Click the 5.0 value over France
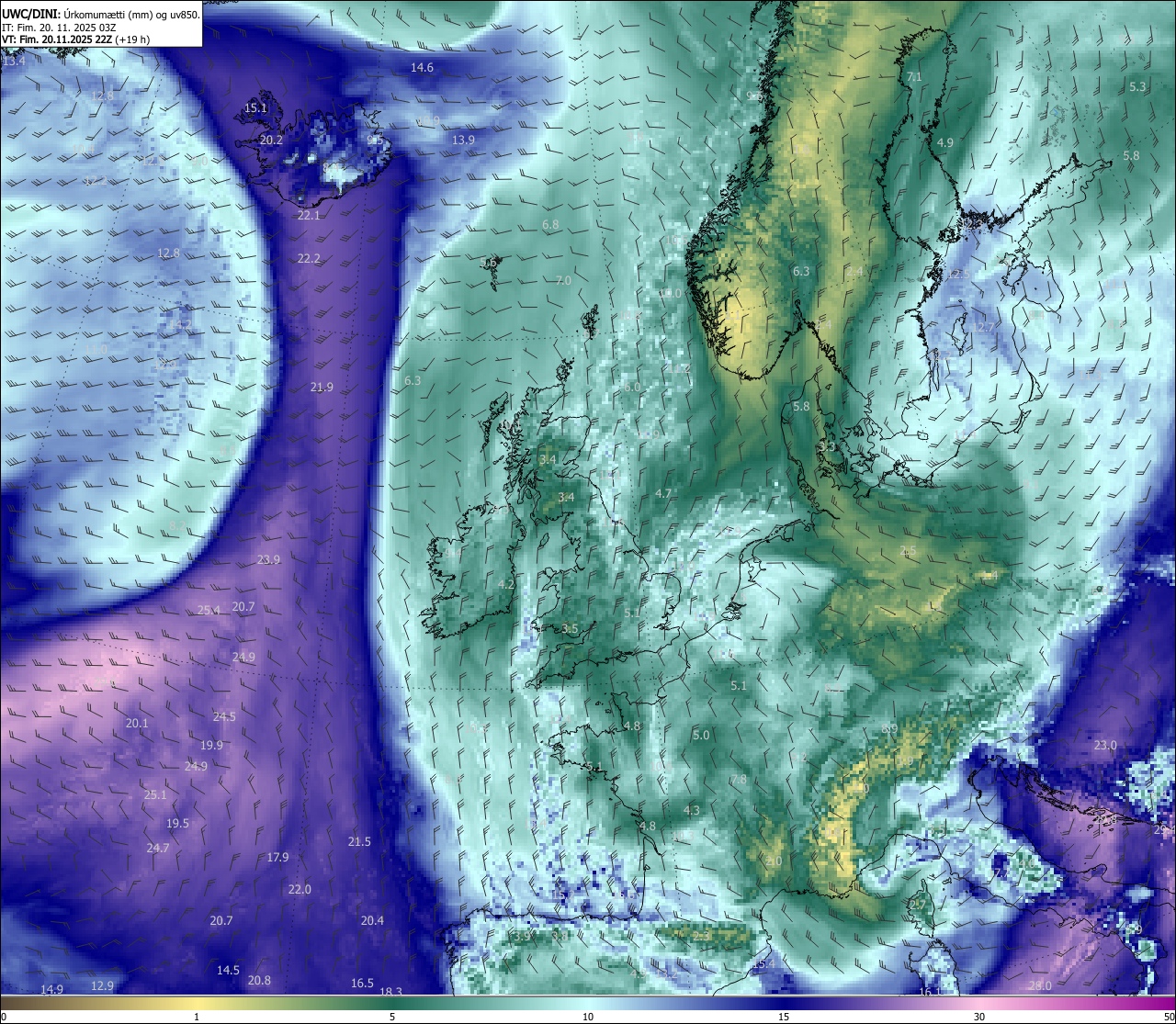Image resolution: width=1176 pixels, height=1024 pixels. (x=701, y=736)
